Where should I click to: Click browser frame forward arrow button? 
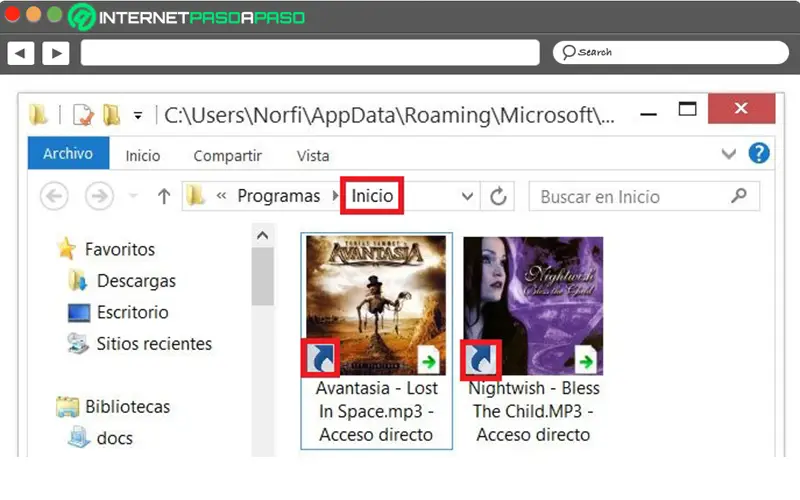(56, 53)
